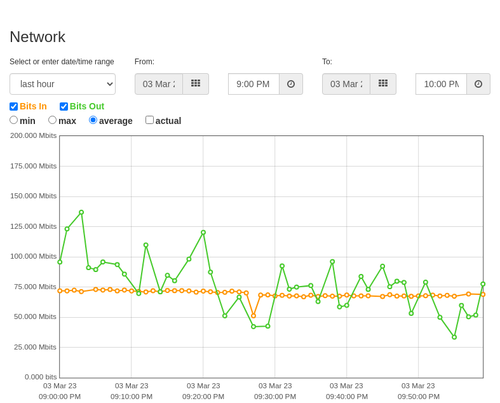Click the '09:50:00 PM' x-axis label
The image size is (500, 403).
coord(418,397)
